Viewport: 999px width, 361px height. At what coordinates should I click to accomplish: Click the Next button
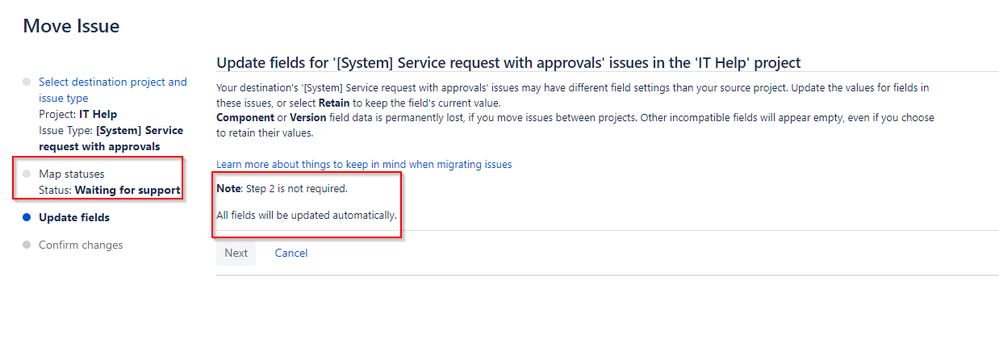point(236,253)
